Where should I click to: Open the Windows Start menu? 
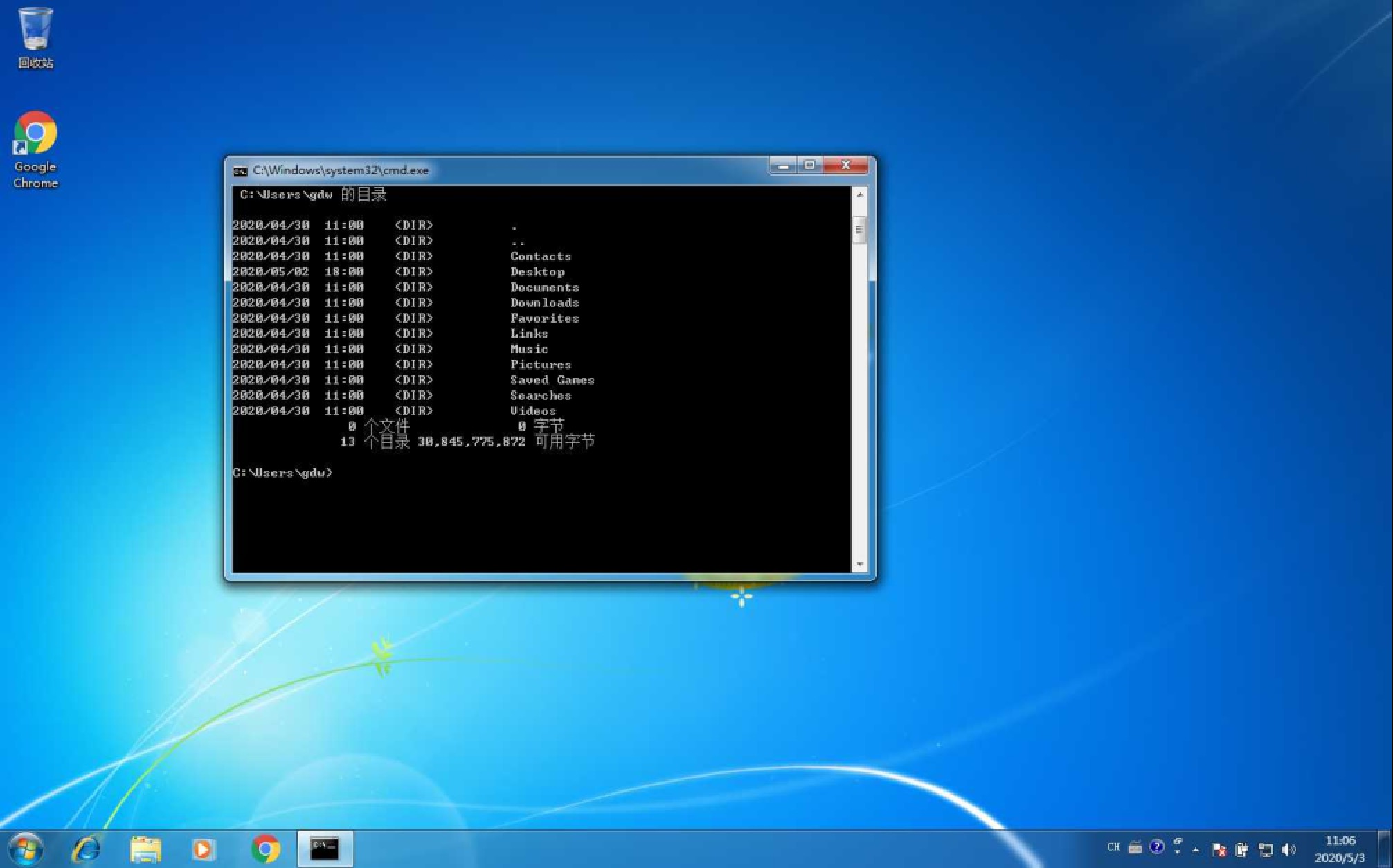[x=26, y=847]
